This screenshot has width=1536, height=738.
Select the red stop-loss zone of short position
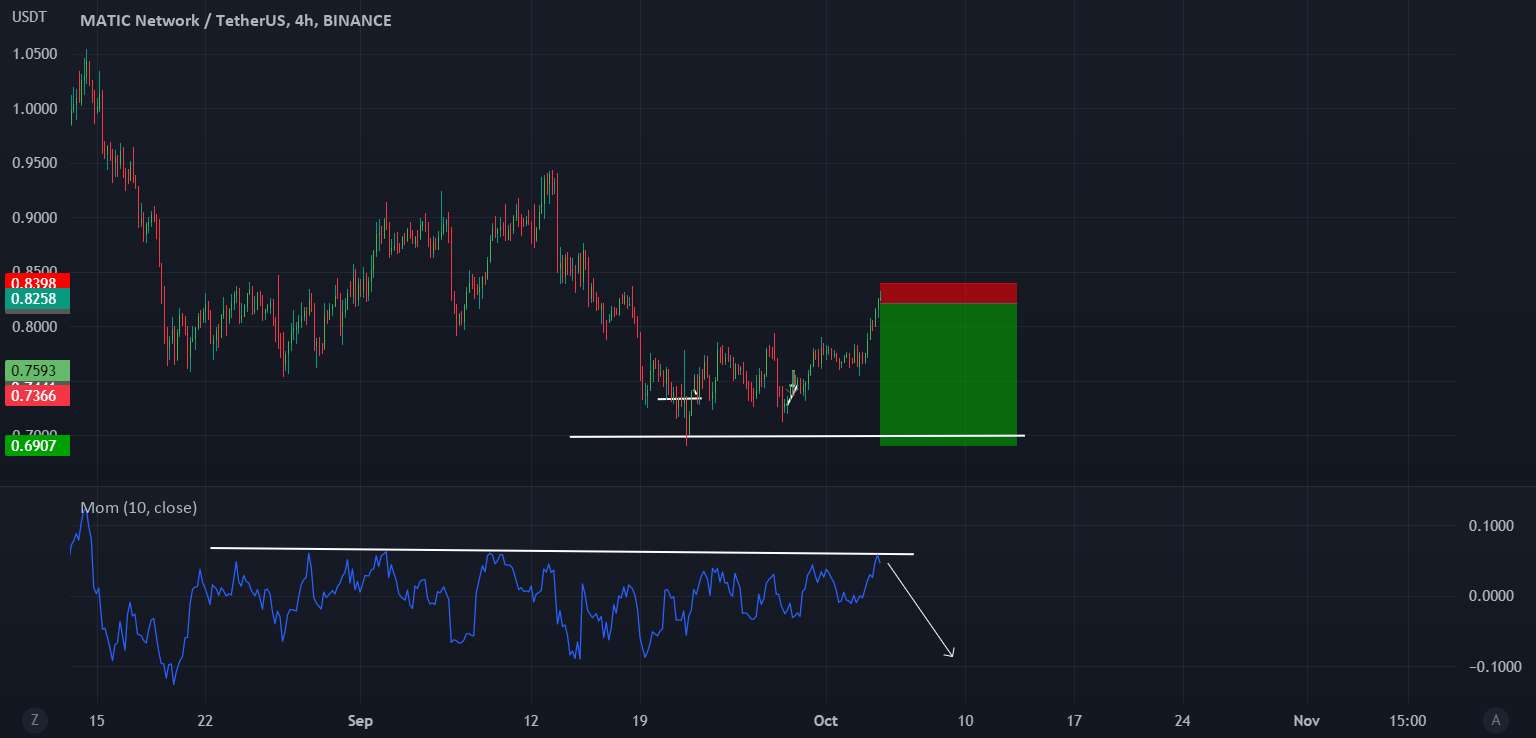(x=948, y=293)
